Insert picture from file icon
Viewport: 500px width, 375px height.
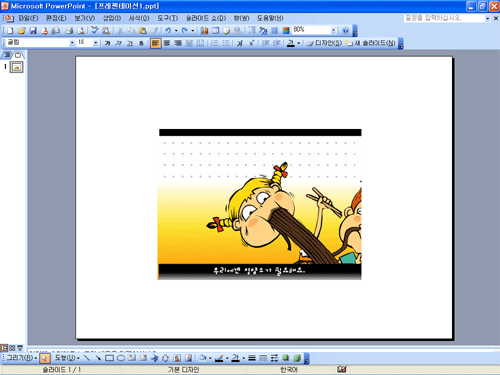tap(188, 358)
